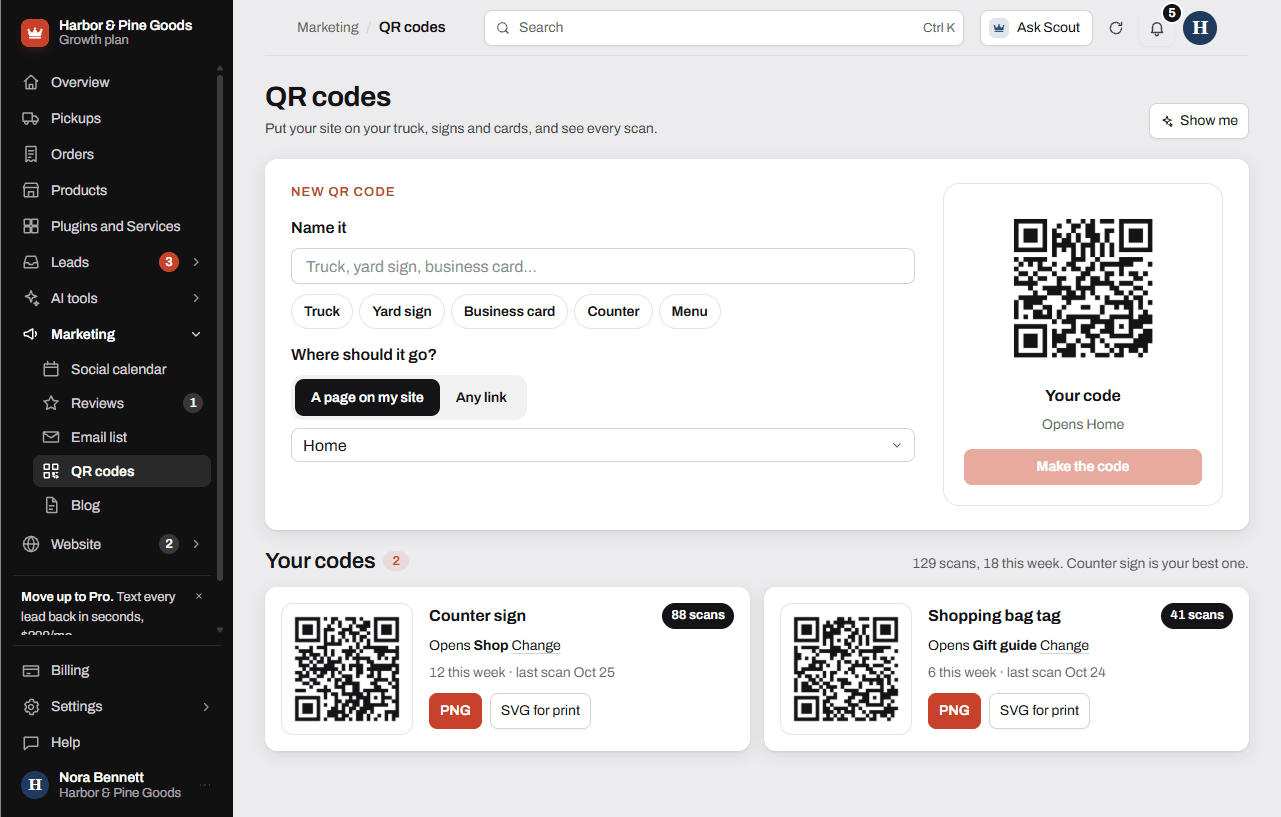1281x817 pixels.
Task: Click the Reviews star icon
Action: pyautogui.click(x=51, y=403)
